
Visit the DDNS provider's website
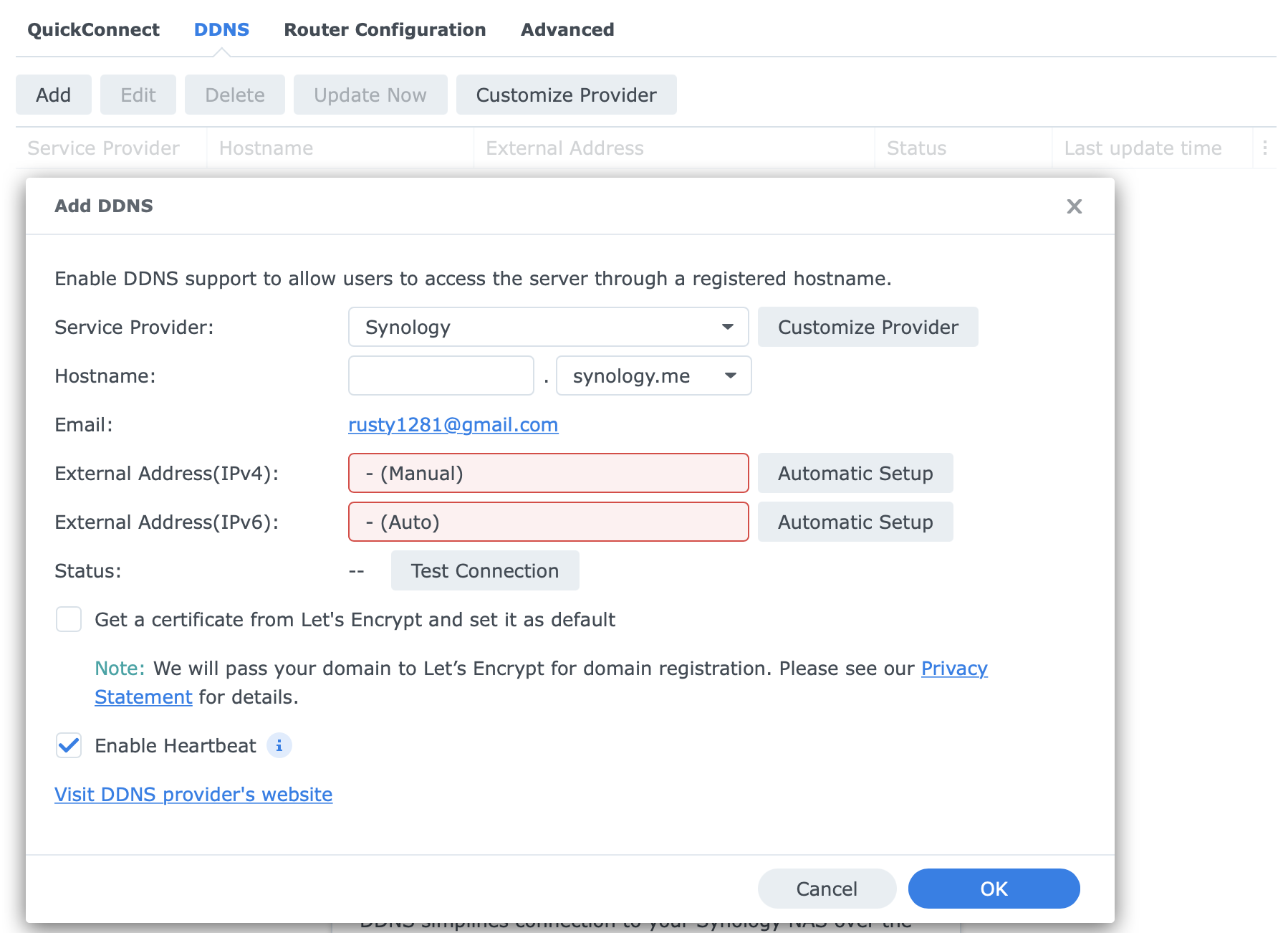pyautogui.click(x=193, y=794)
